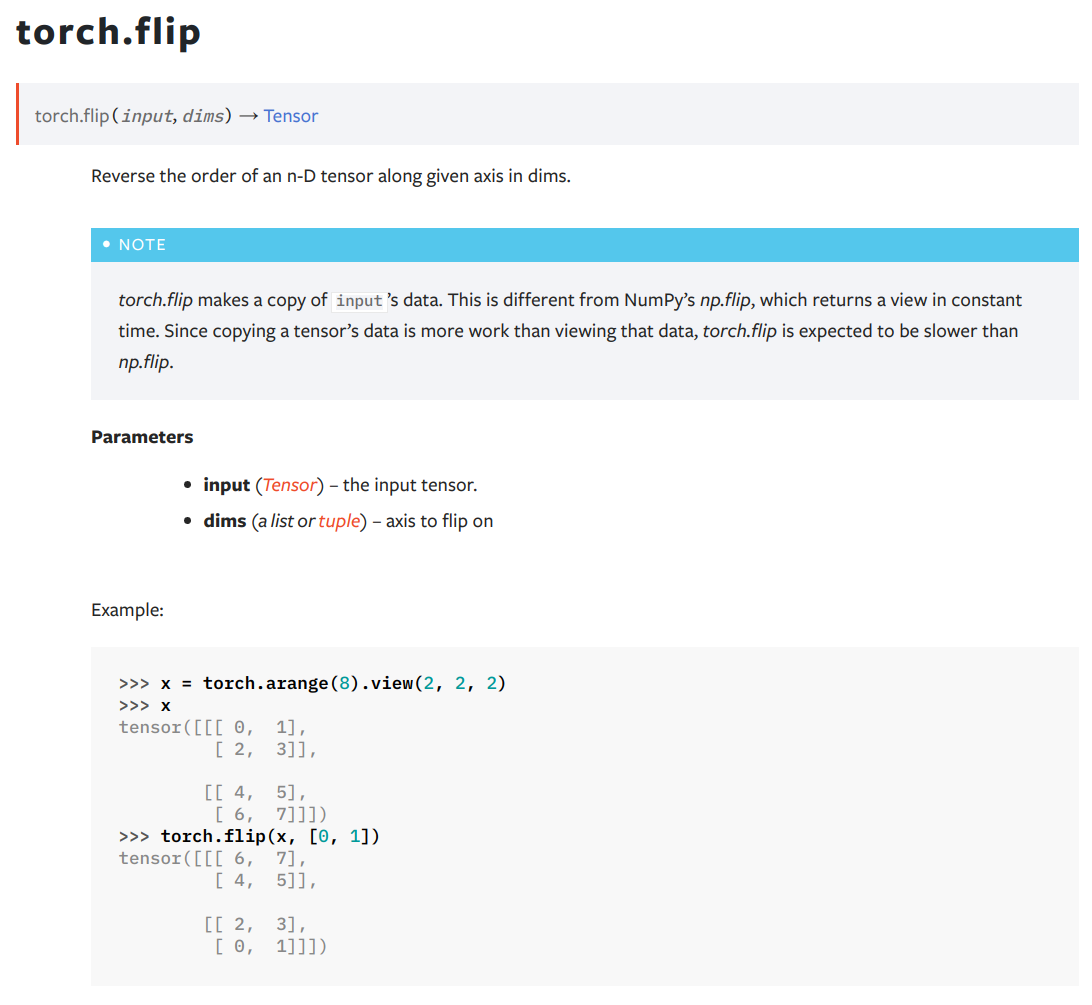Image resolution: width=1092 pixels, height=1005 pixels.
Task: Click the italic input argument in signature
Action: [x=147, y=116]
